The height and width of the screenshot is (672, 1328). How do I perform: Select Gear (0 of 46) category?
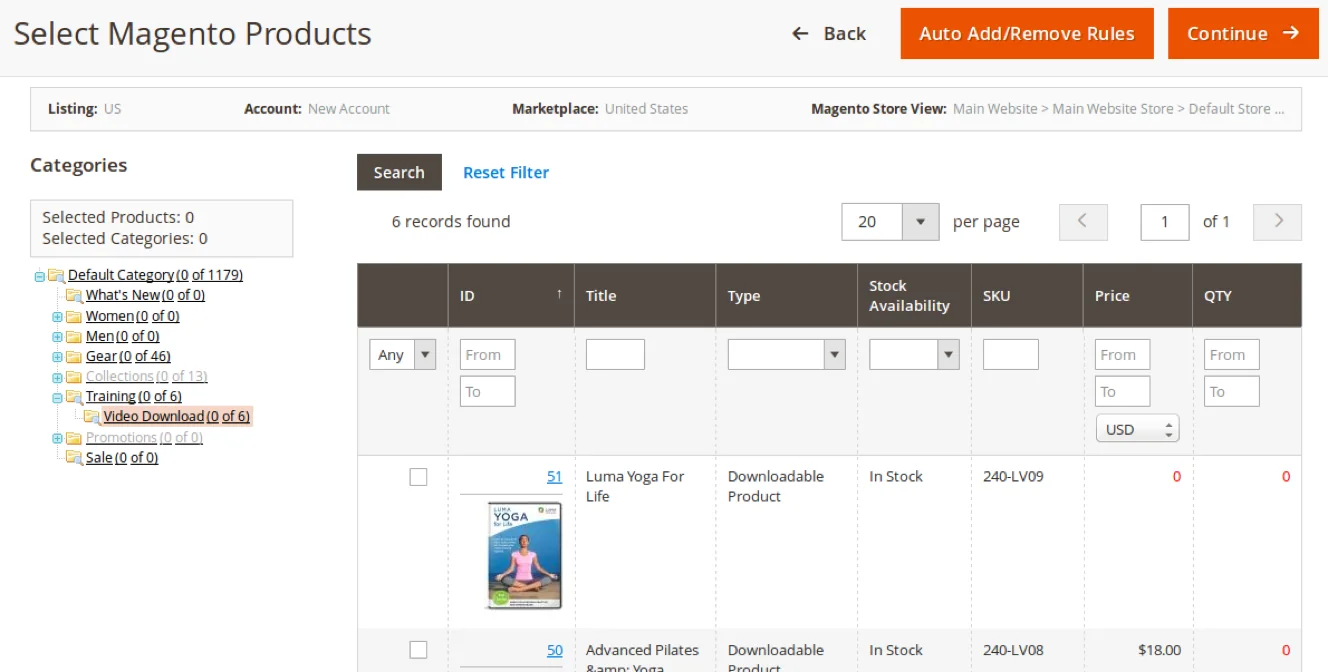tap(128, 356)
